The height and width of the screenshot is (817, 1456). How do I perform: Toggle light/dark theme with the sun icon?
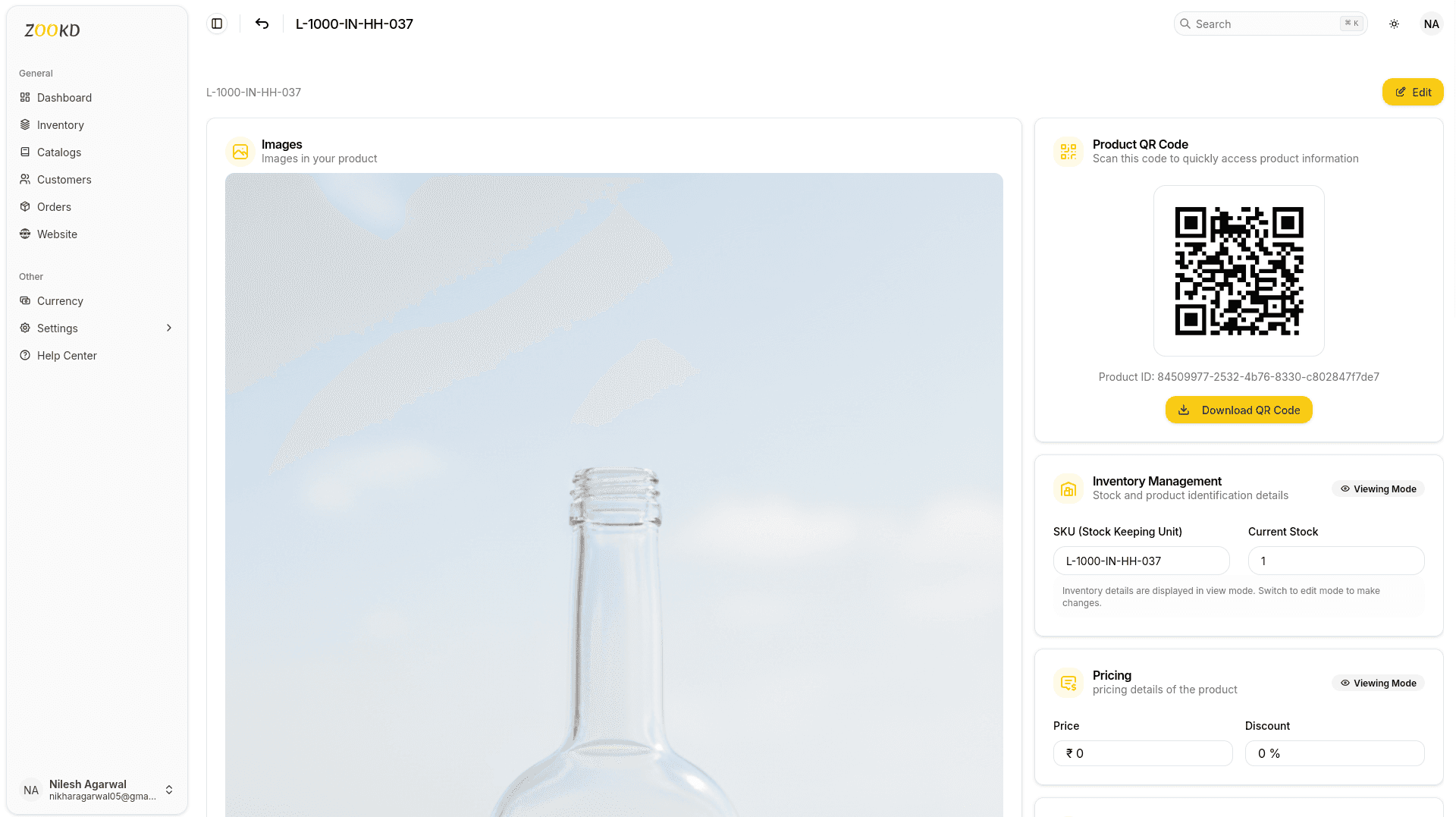pyautogui.click(x=1394, y=24)
